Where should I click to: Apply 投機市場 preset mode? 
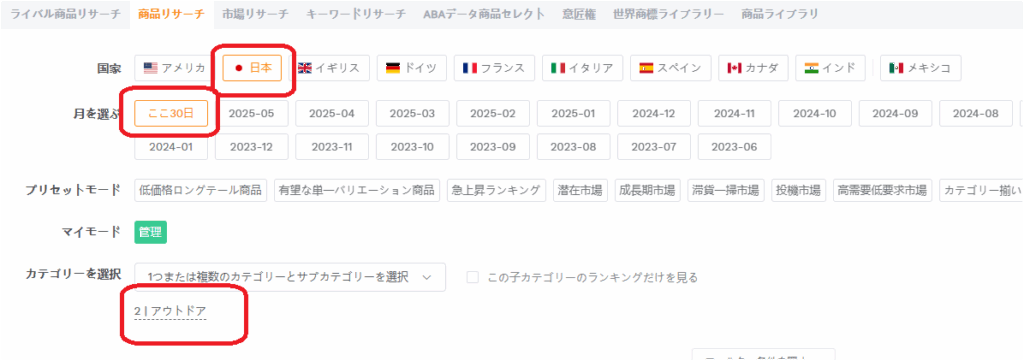(798, 191)
